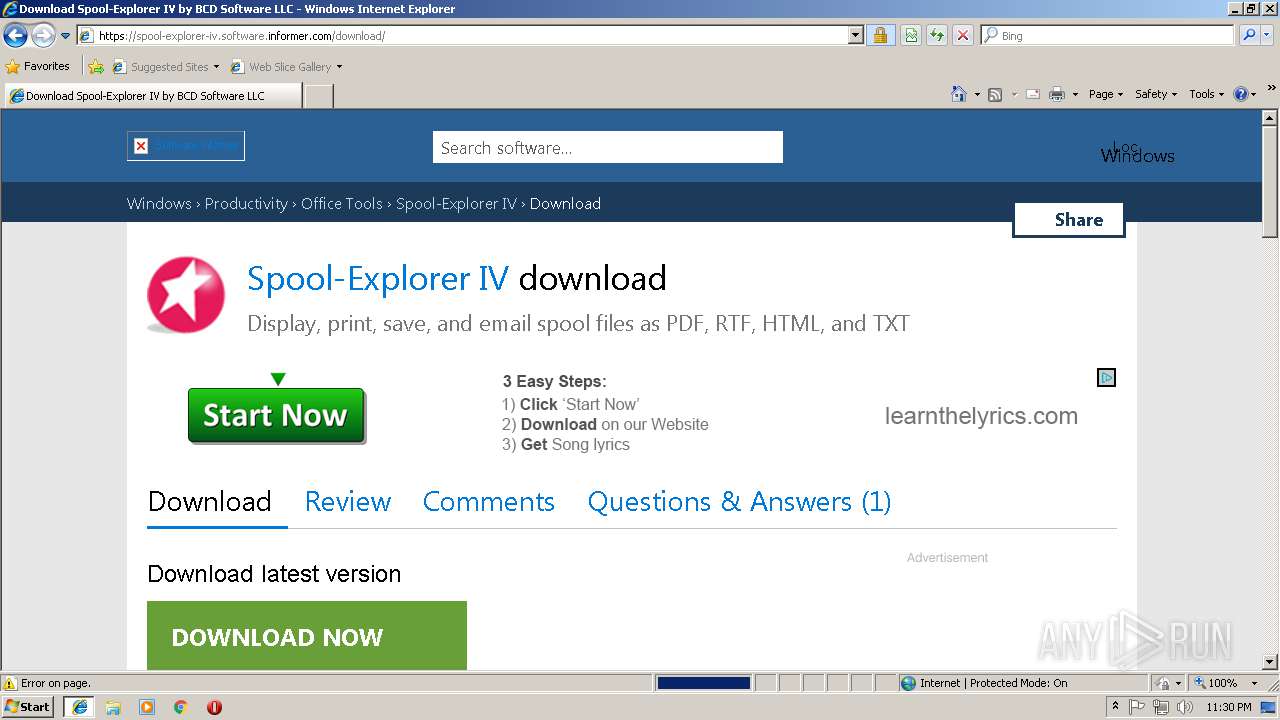Click the green Start Now ad button
The height and width of the screenshot is (720, 1280).
point(276,415)
